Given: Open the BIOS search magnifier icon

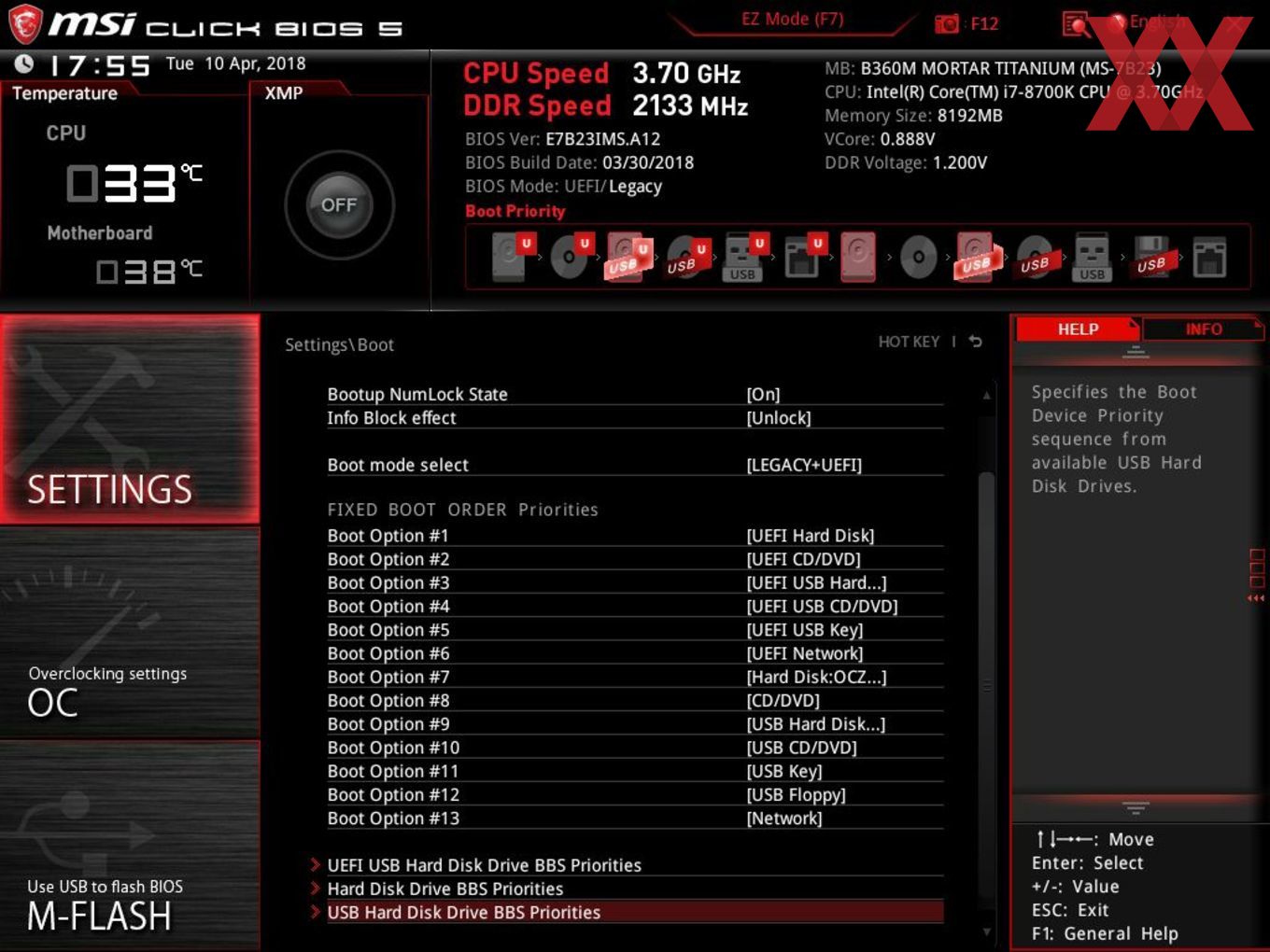Looking at the screenshot, I should (x=1075, y=24).
